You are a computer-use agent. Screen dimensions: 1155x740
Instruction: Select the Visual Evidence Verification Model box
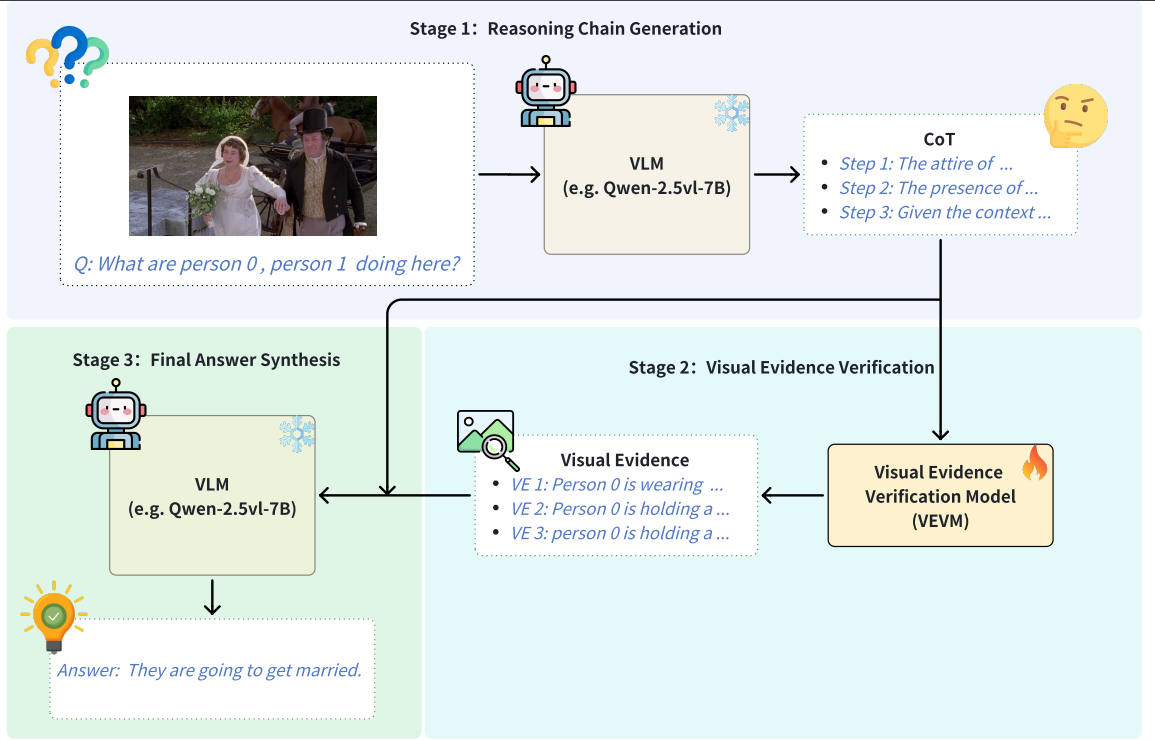(940, 495)
